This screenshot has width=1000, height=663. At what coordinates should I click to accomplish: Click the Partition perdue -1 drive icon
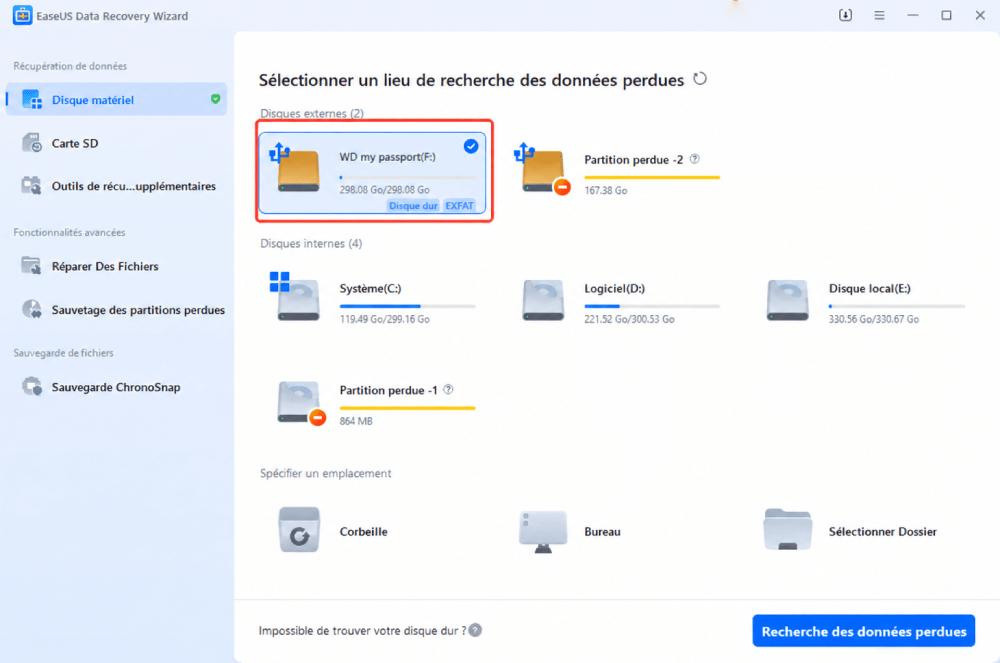click(x=300, y=403)
